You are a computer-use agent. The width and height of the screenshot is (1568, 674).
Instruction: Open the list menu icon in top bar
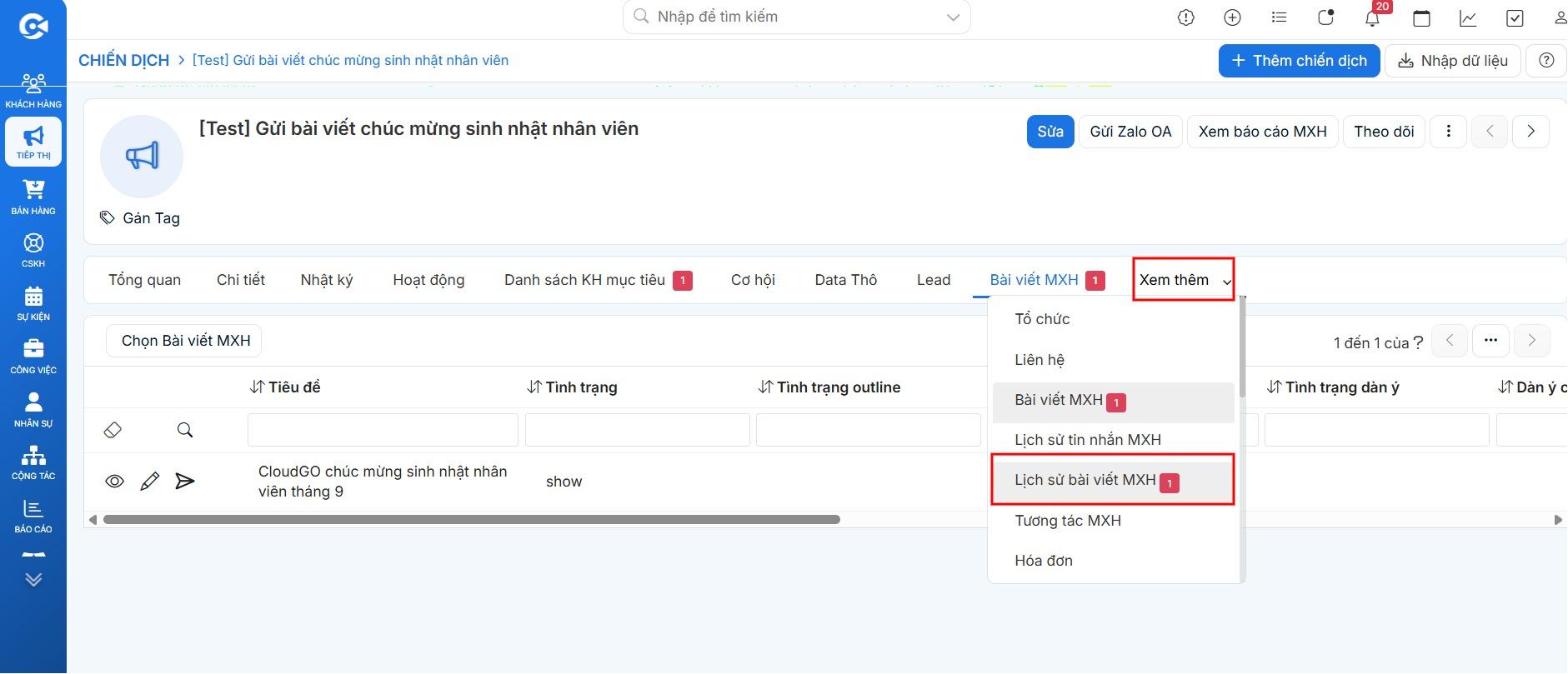tap(1279, 17)
